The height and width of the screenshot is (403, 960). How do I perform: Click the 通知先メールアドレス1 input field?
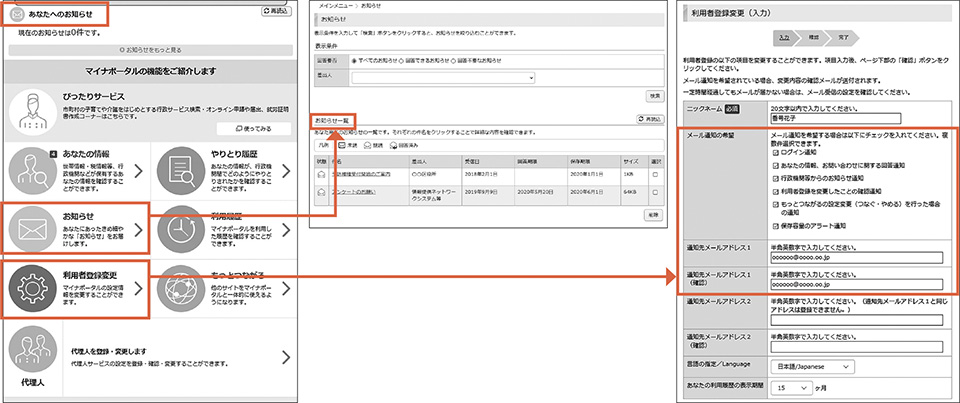(857, 258)
